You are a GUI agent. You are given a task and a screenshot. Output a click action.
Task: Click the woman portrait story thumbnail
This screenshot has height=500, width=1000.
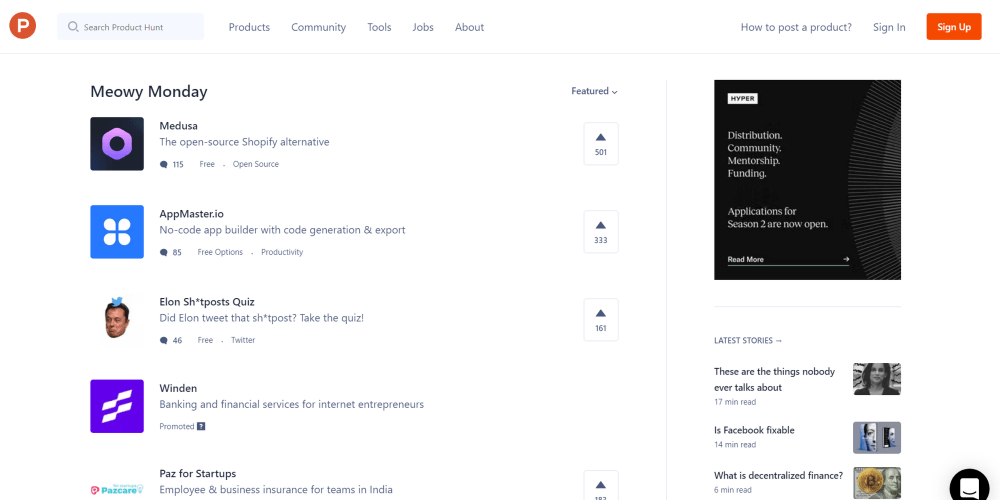pos(877,379)
